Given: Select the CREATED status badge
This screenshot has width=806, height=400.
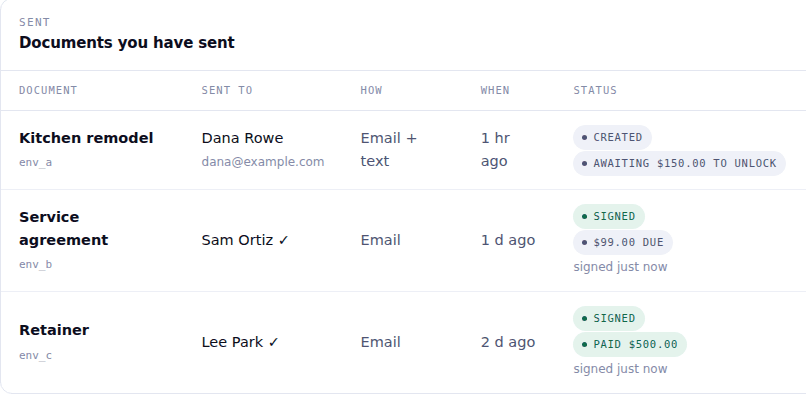Looking at the screenshot, I should (612, 138).
